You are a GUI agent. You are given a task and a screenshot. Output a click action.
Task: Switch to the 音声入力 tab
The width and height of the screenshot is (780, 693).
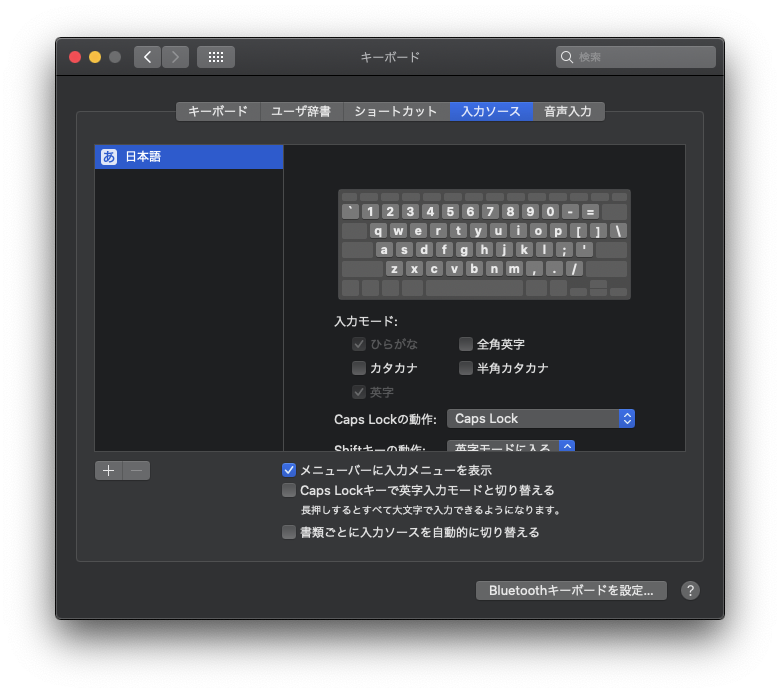point(568,111)
